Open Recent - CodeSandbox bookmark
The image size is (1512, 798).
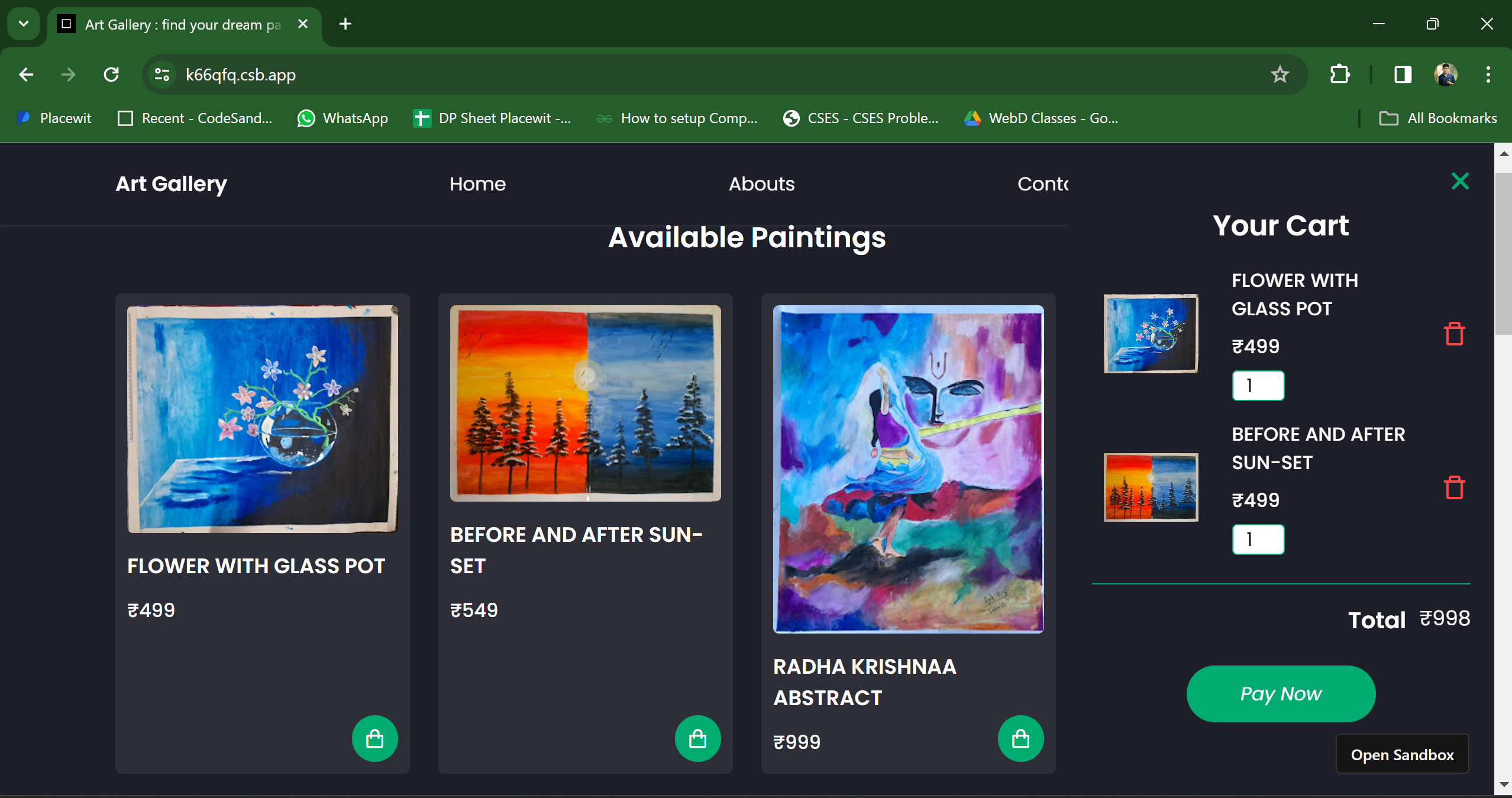[x=195, y=118]
